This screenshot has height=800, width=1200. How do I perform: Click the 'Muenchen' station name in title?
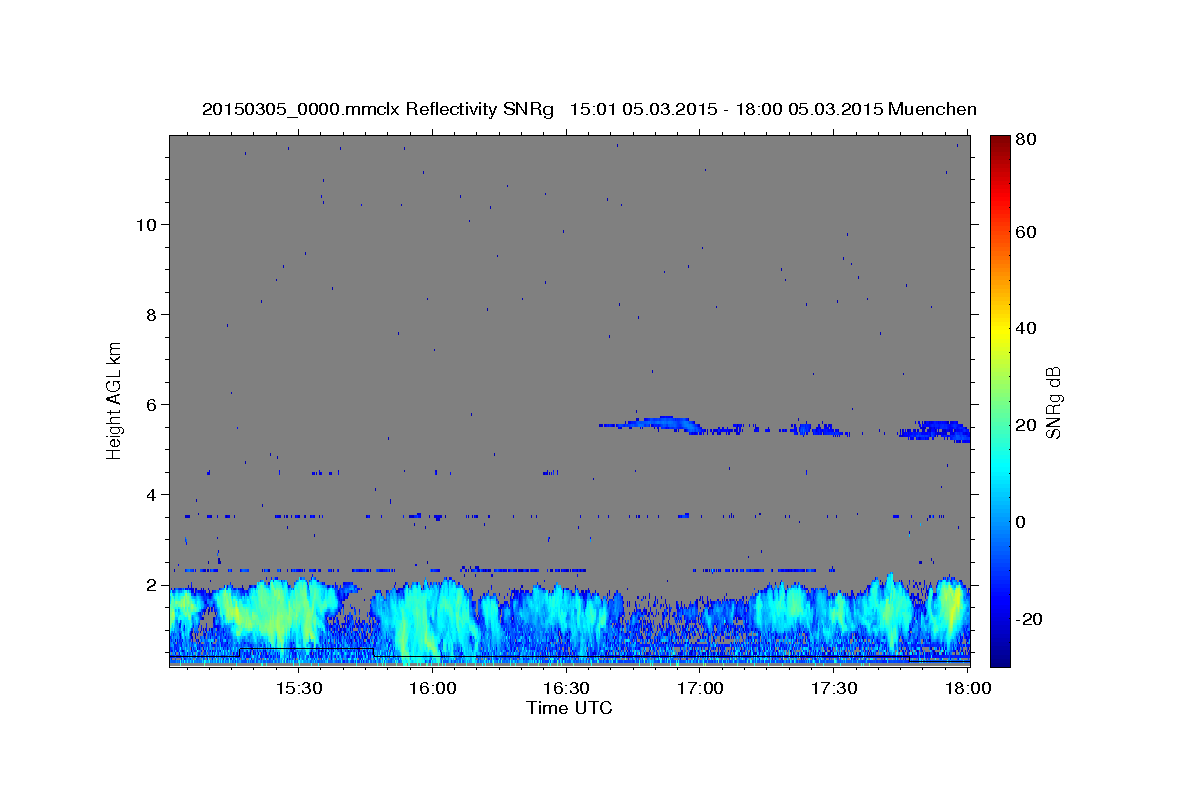point(932,109)
